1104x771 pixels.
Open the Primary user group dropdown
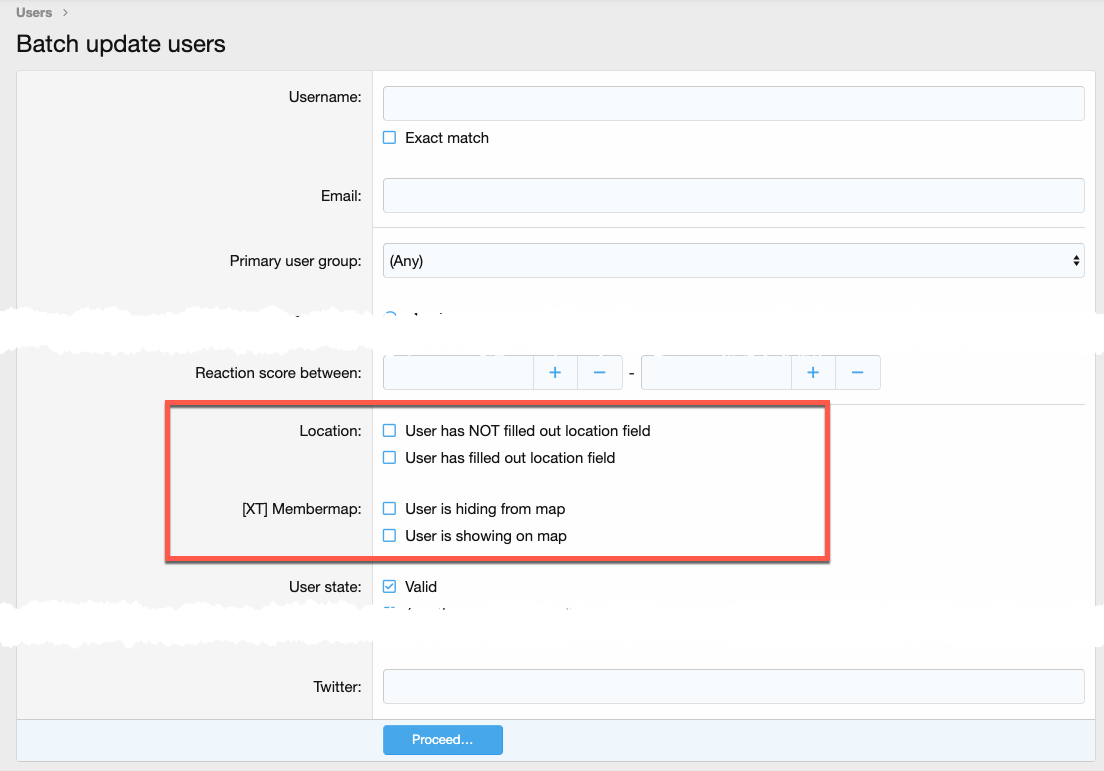click(733, 261)
